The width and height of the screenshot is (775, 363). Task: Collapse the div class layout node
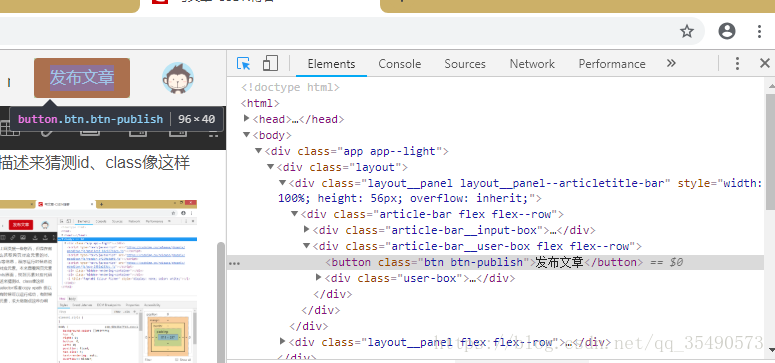(270, 166)
